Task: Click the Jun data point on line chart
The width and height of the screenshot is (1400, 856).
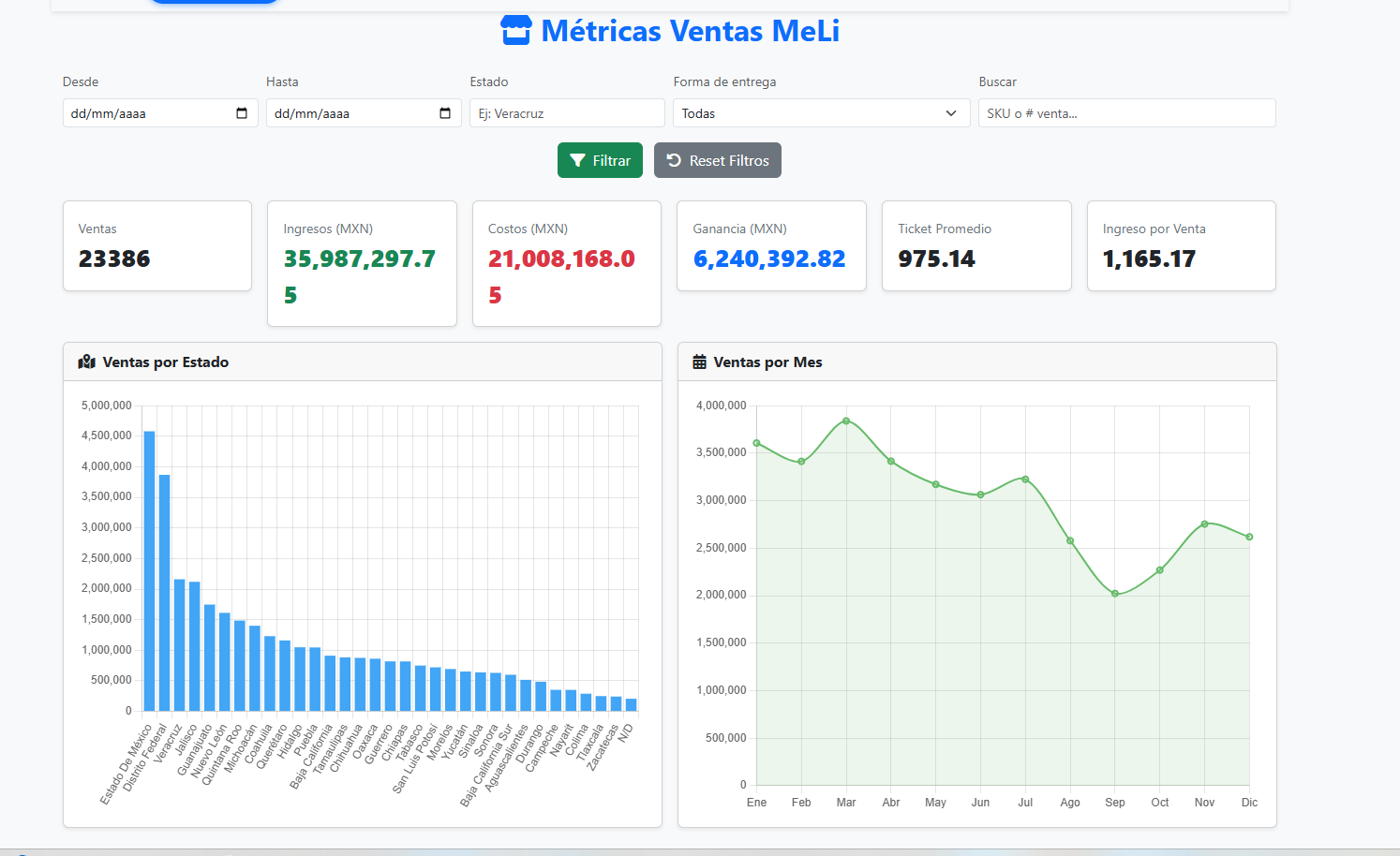Action: point(981,494)
